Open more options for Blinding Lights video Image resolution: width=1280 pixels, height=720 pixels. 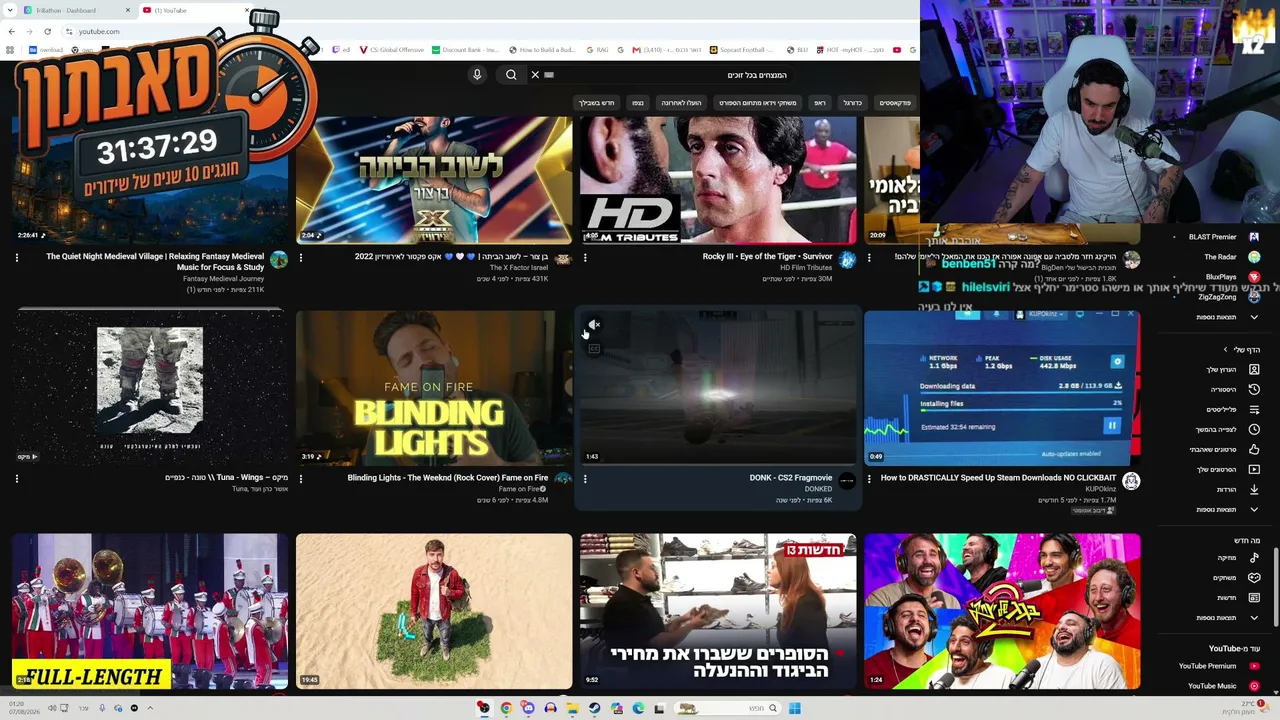[x=301, y=479]
